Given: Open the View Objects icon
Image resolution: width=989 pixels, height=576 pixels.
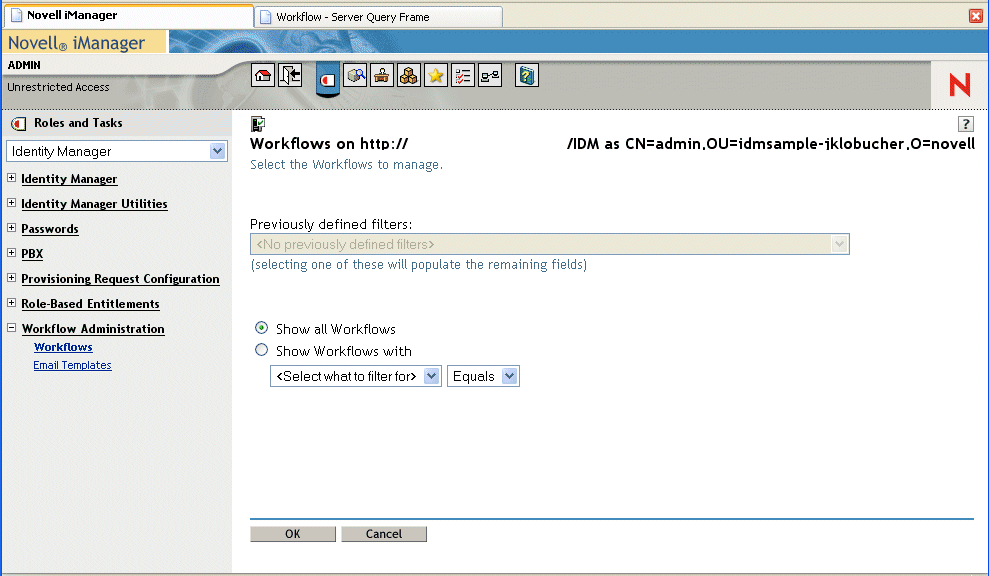Looking at the screenshot, I should point(355,75).
